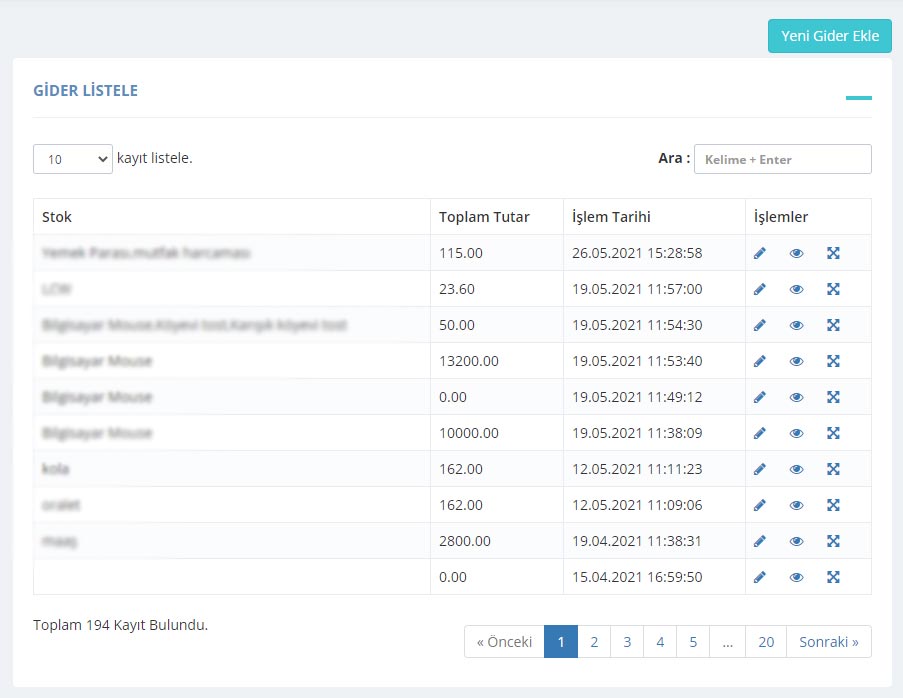This screenshot has height=698, width=903.
Task: Edit the 12.05.2021 11:11:23 expense
Action: tap(760, 469)
